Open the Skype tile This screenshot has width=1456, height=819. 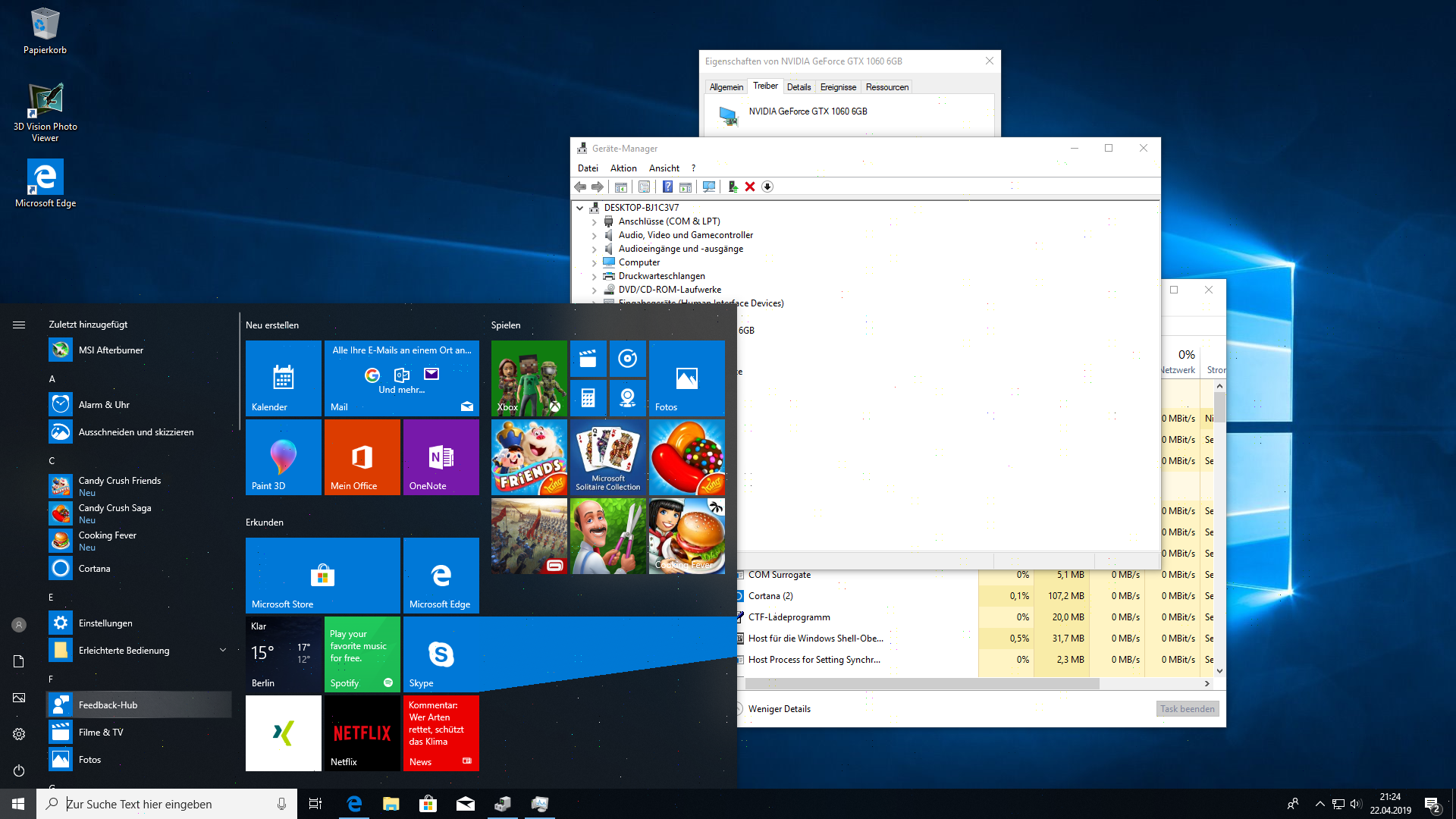click(x=441, y=654)
